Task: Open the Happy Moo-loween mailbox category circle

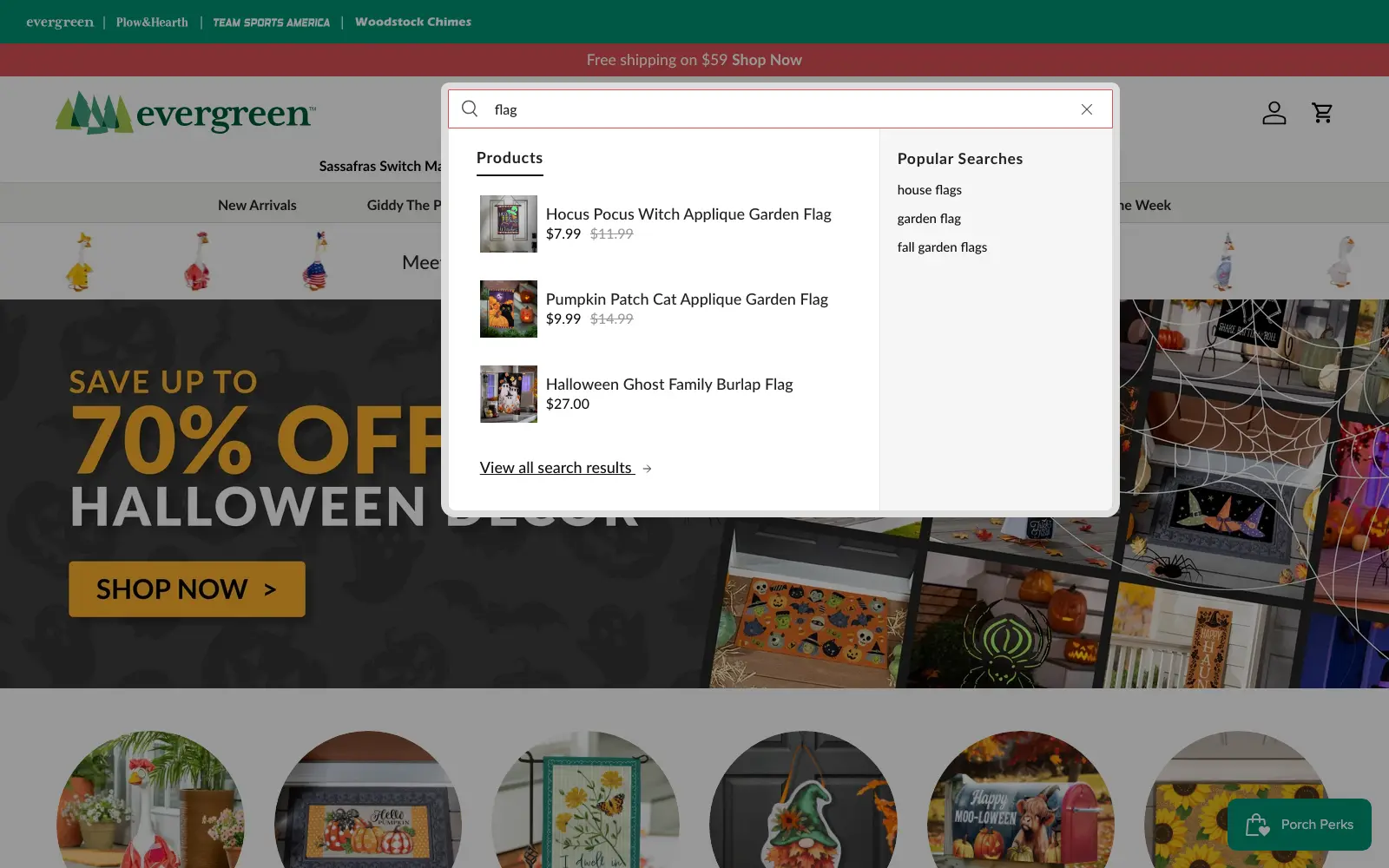Action: tap(1021, 799)
